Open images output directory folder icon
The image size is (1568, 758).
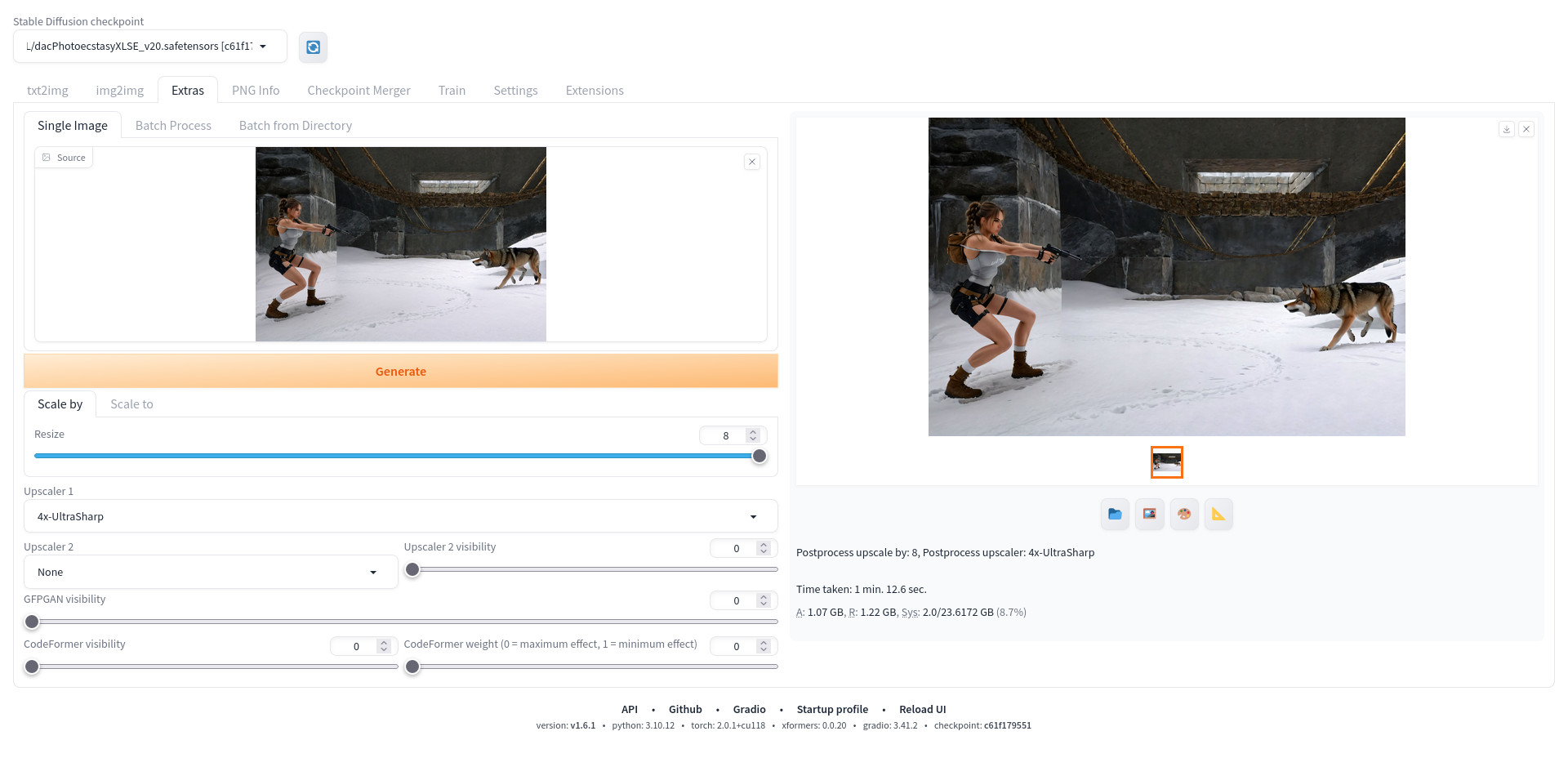[1115, 514]
